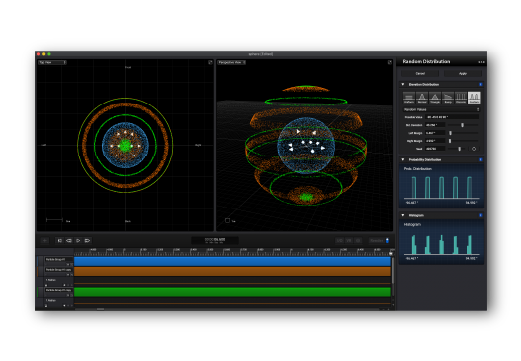Select the blue Particle Group clip

[232, 261]
